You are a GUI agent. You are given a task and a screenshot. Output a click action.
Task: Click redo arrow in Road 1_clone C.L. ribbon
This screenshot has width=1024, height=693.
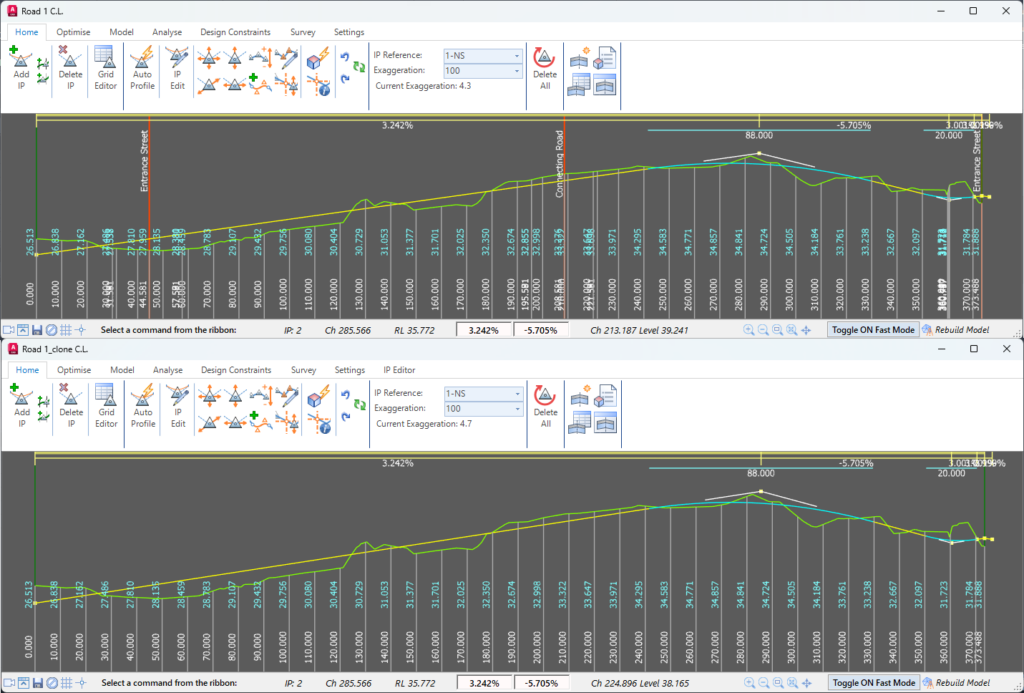(x=345, y=416)
